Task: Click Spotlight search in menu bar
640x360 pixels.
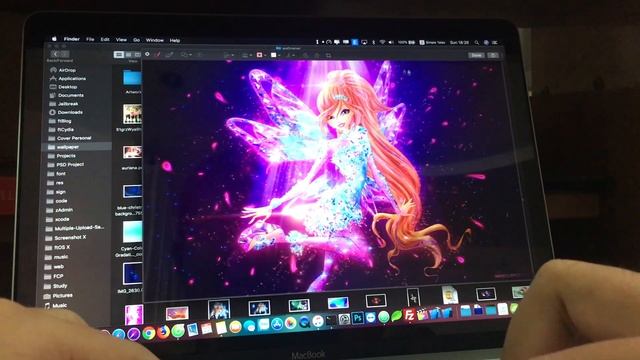Action: (x=476, y=42)
